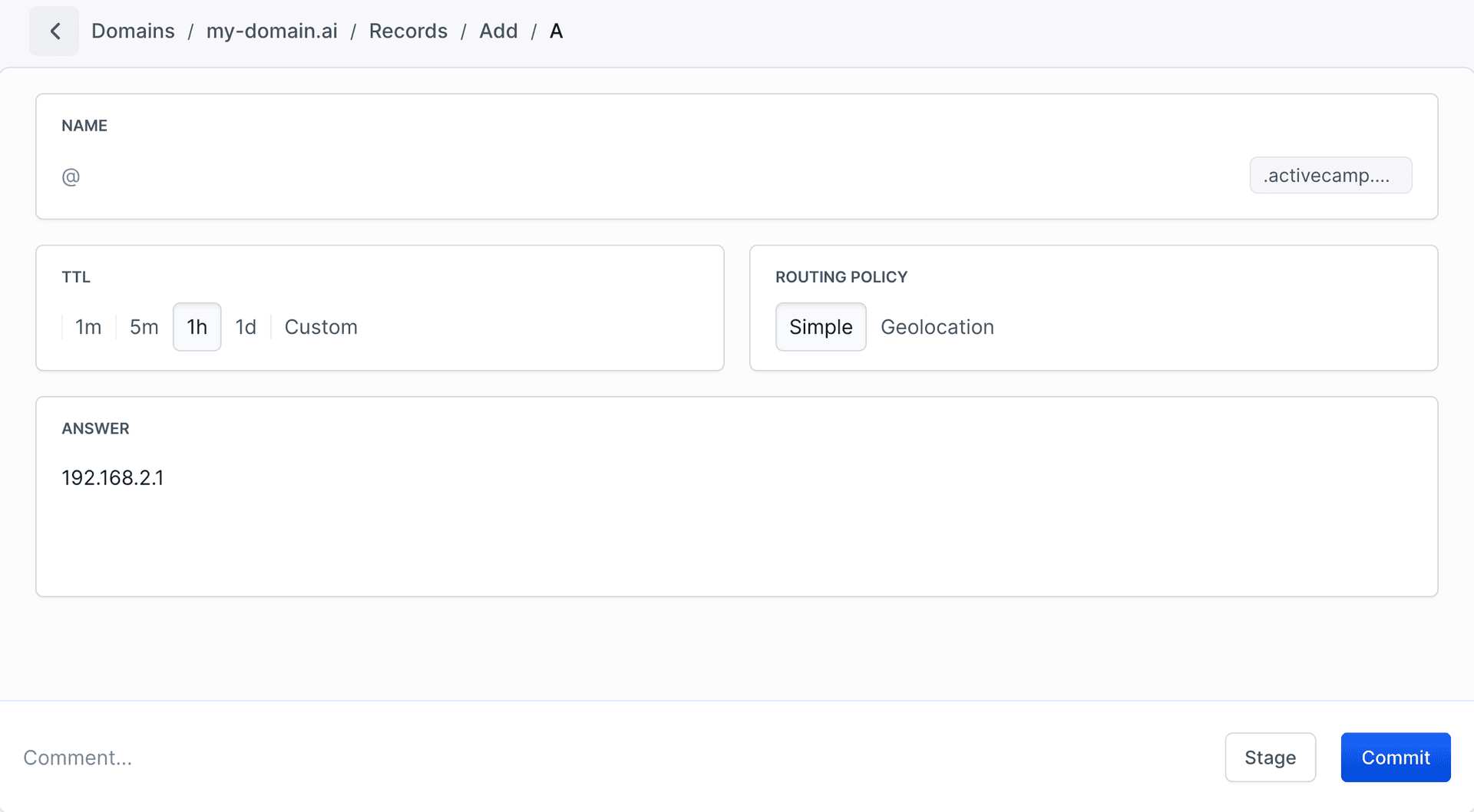Screen dimensions: 1474x812
Task: Switch routing policy to Geolocation
Action: [x=937, y=327]
